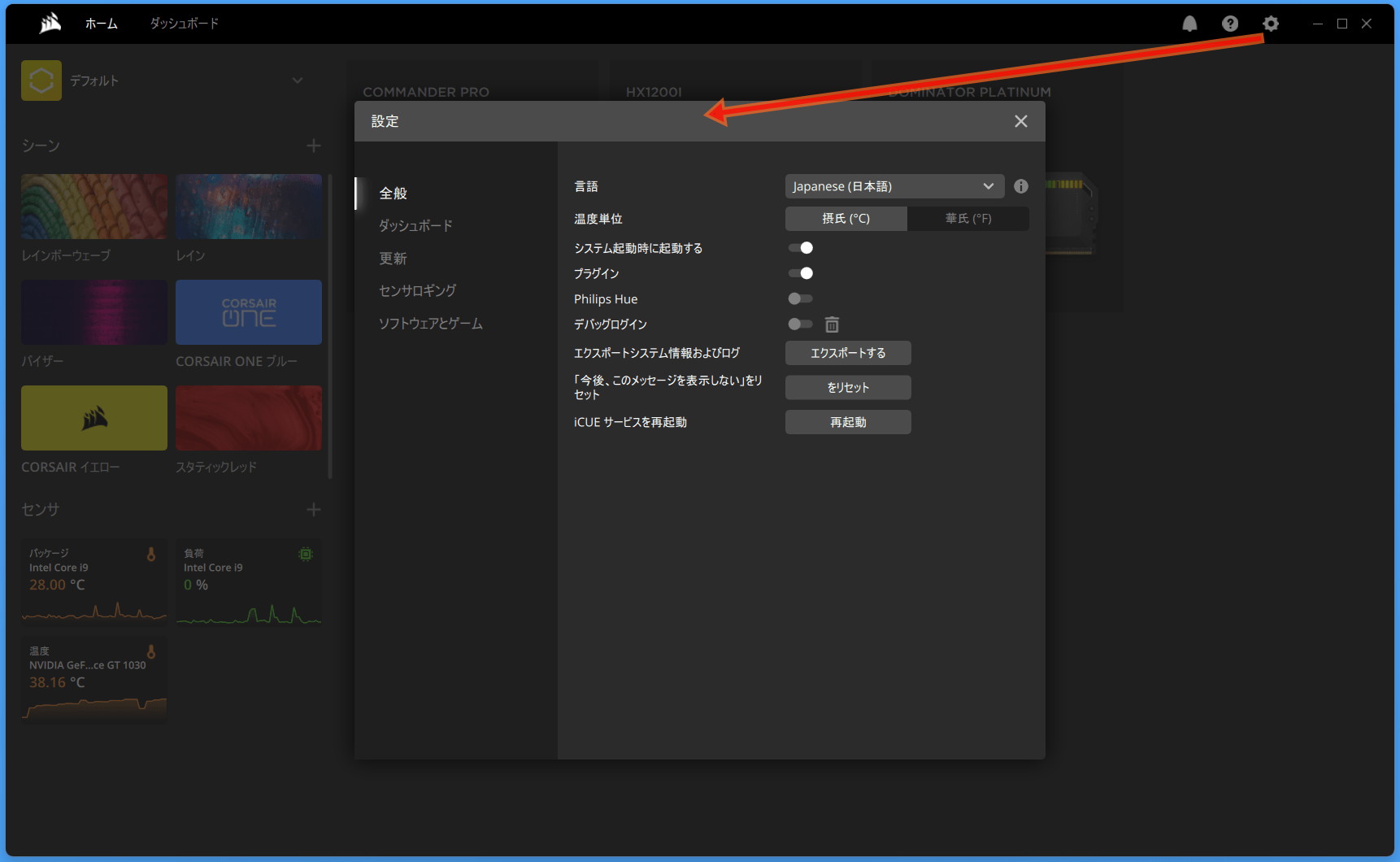Close the 設定 dialog

(x=1021, y=121)
